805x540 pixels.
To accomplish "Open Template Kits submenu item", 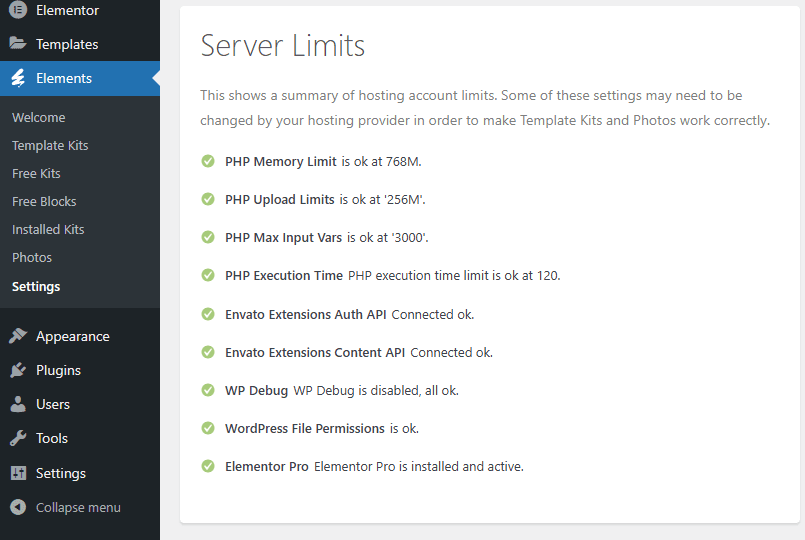I will pyautogui.click(x=50, y=145).
